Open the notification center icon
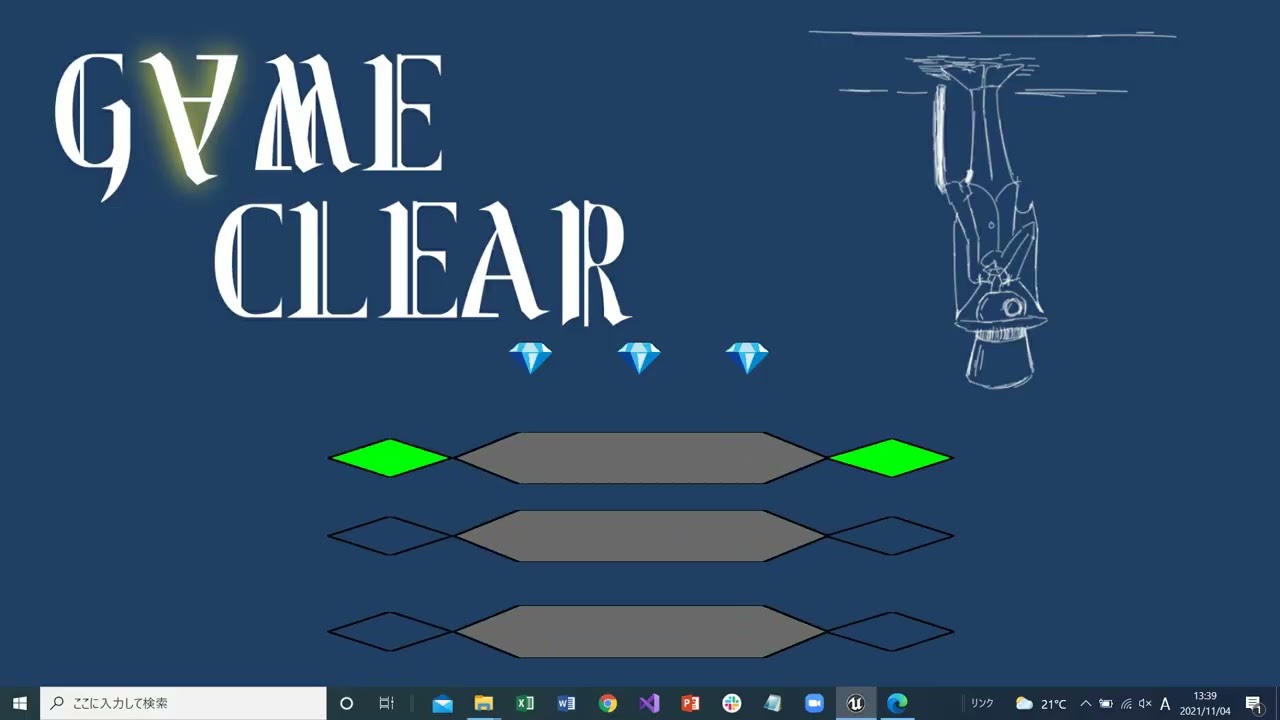This screenshot has height=720, width=1280. [1253, 703]
